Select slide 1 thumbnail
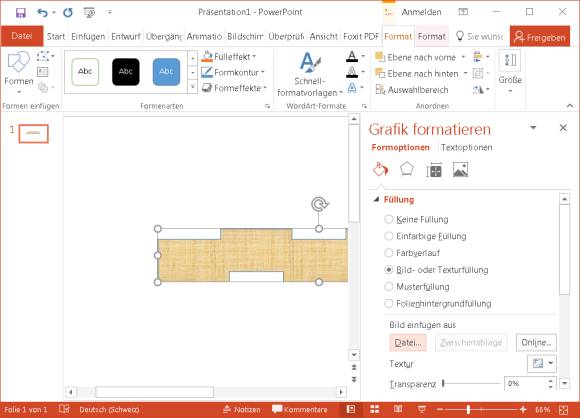Image resolution: width=580 pixels, height=418 pixels. pyautogui.click(x=33, y=134)
